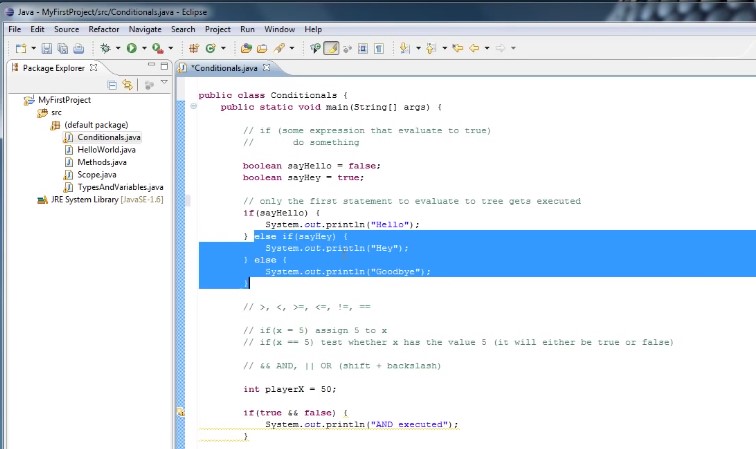Screen dimensions: 756x449
Task: Click Collapse All in Package Explorer
Action: 112,85
